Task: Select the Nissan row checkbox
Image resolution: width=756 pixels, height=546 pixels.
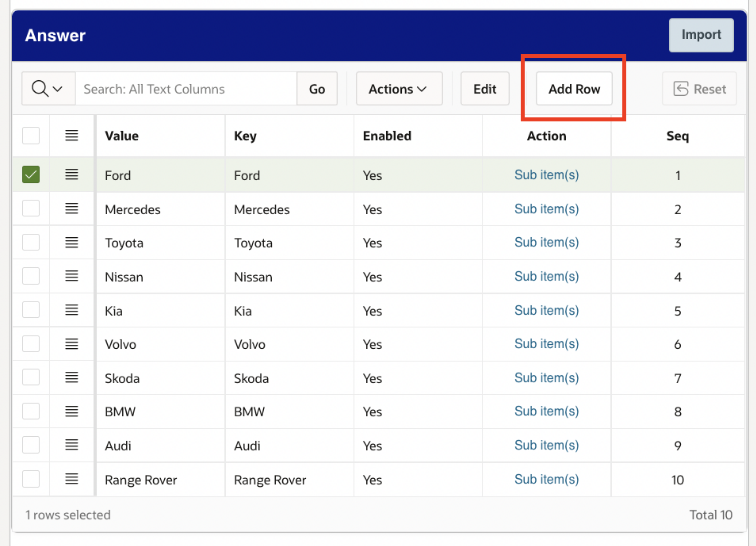Action: coord(31,276)
